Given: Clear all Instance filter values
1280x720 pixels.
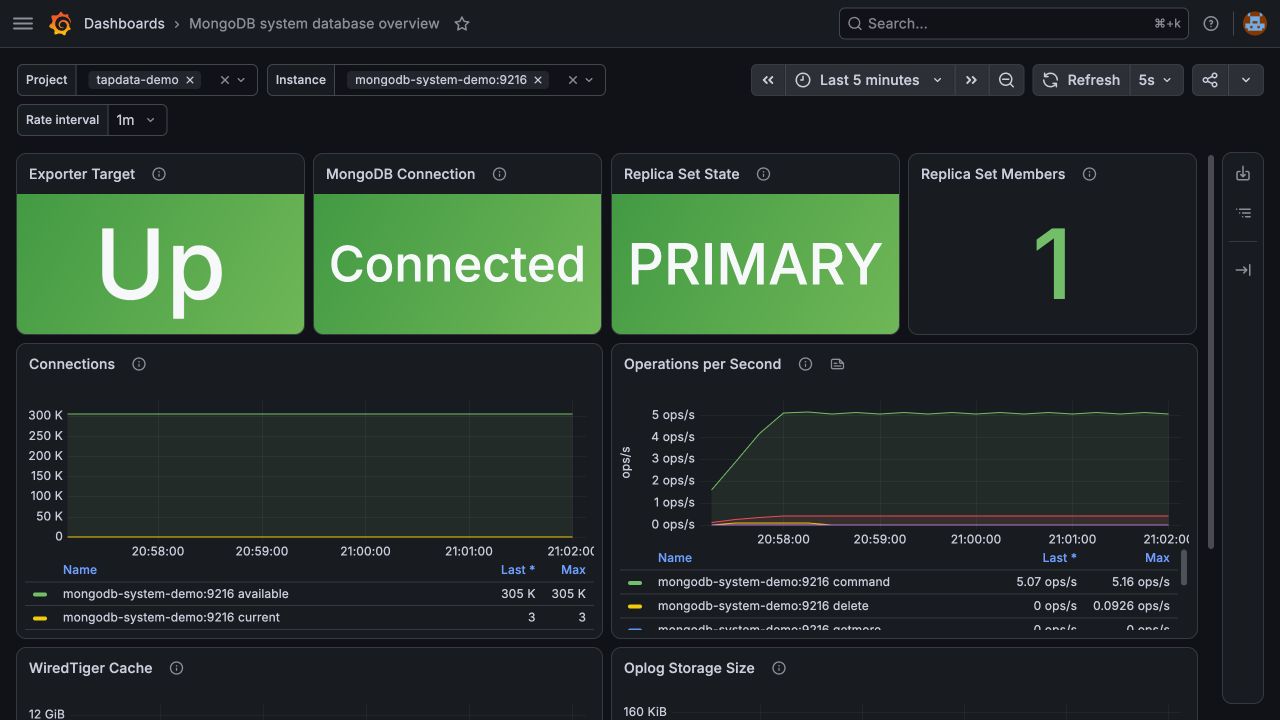Looking at the screenshot, I should 573,80.
